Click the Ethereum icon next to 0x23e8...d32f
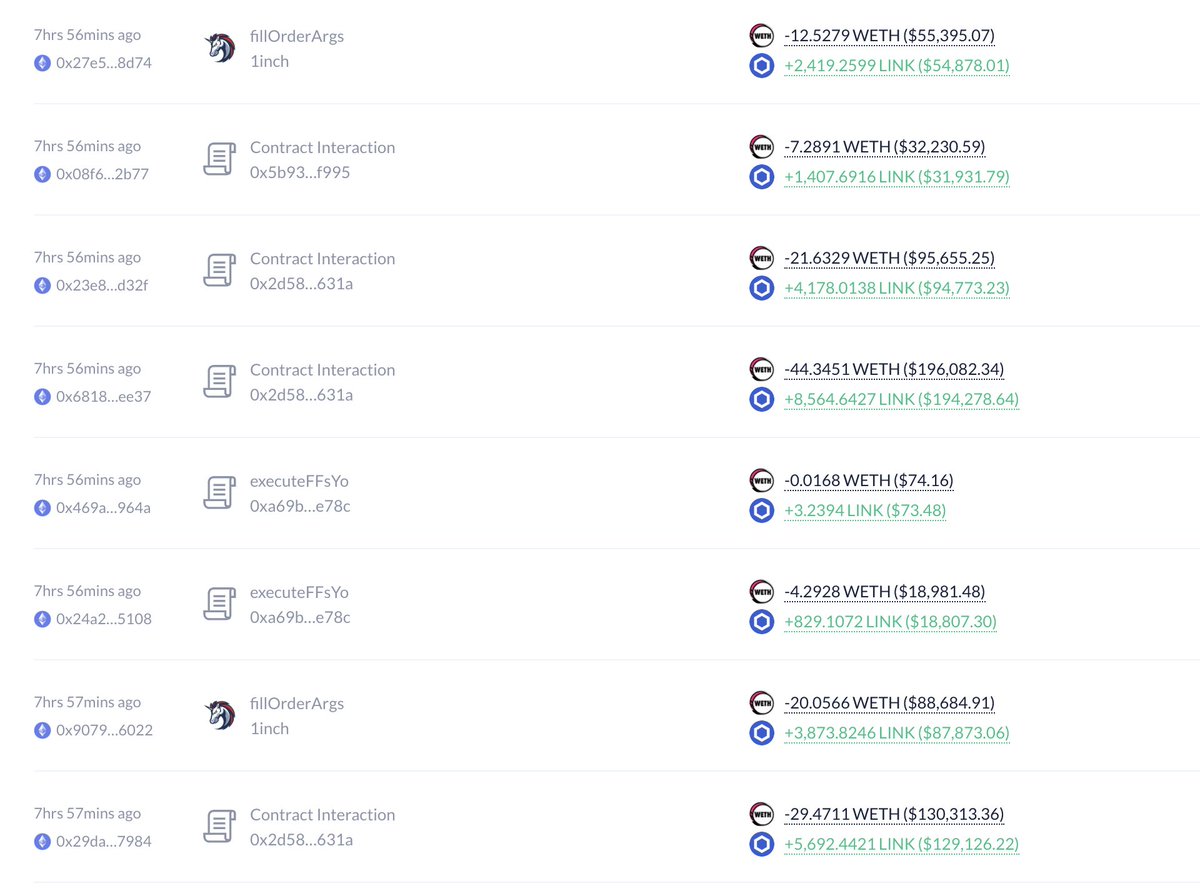The image size is (1200, 891). click(x=42, y=285)
